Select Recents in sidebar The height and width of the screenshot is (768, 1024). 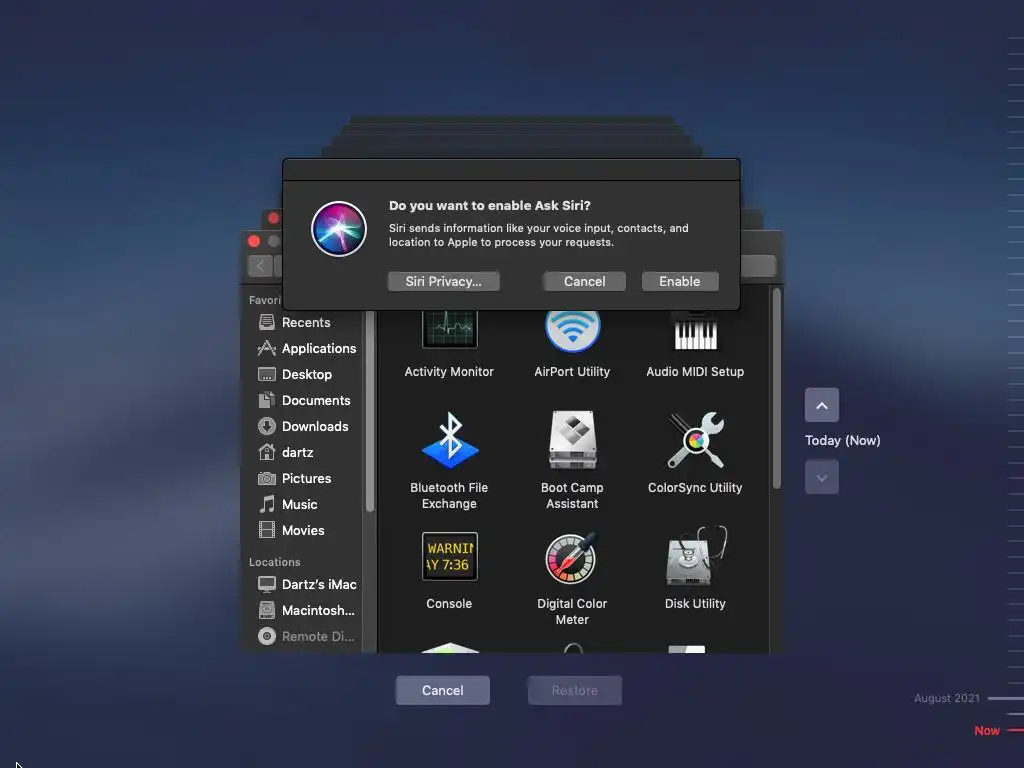(x=307, y=322)
